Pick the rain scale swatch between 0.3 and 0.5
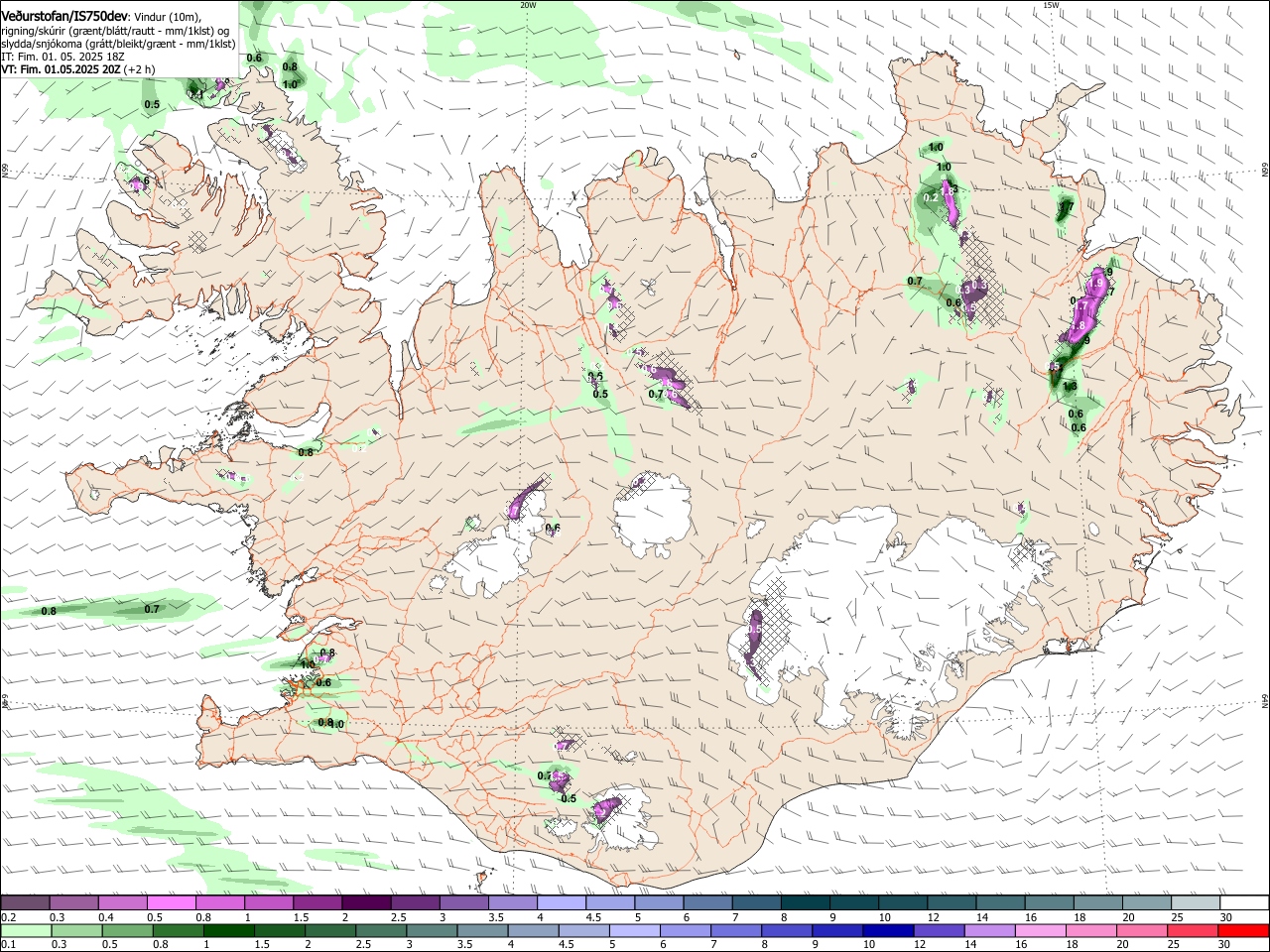Screen dimensions: 1270x952 pyautogui.click(x=77, y=931)
